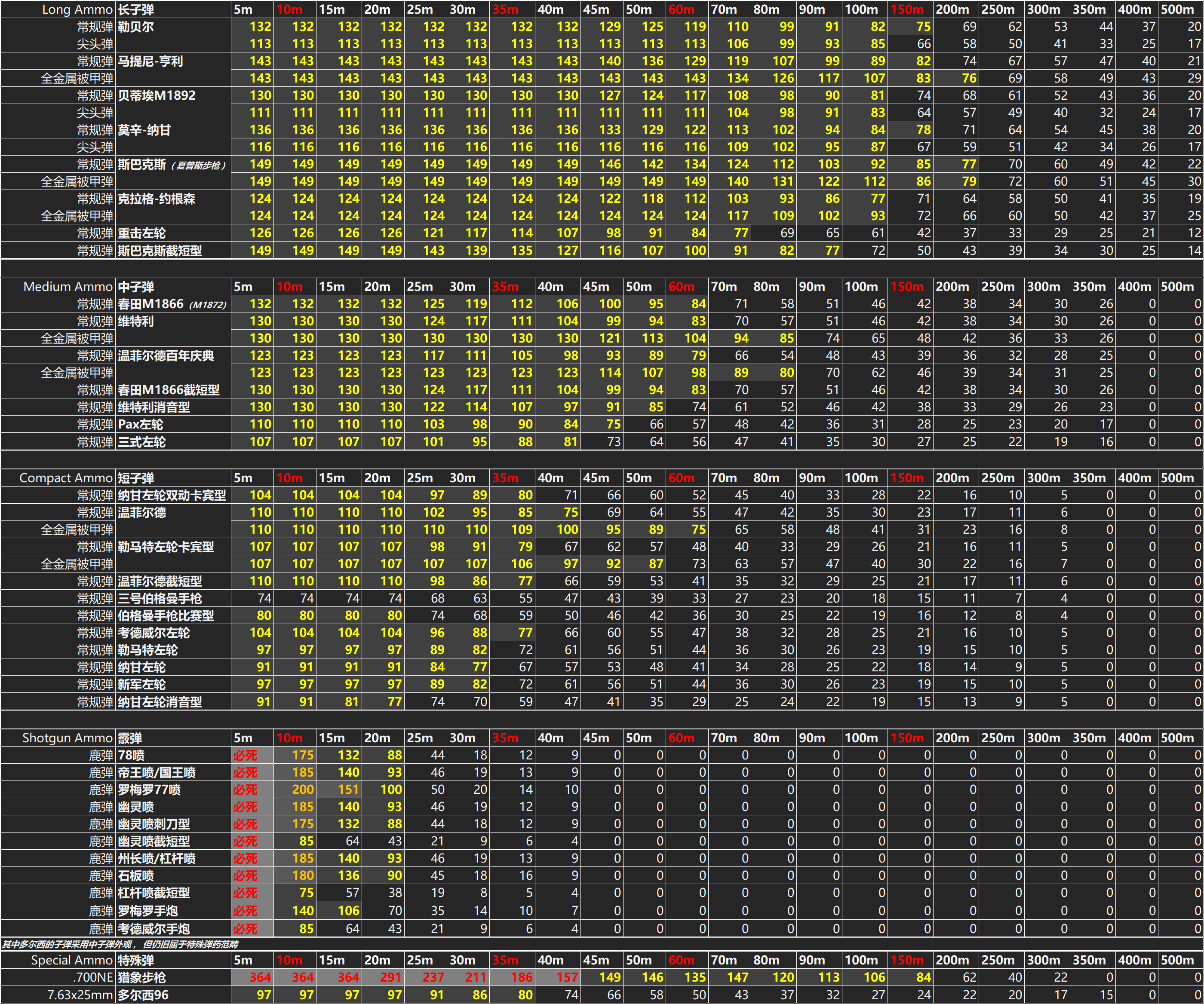Click the 维特利消音型 weapon name
The image size is (1204, 1004).
click(154, 407)
